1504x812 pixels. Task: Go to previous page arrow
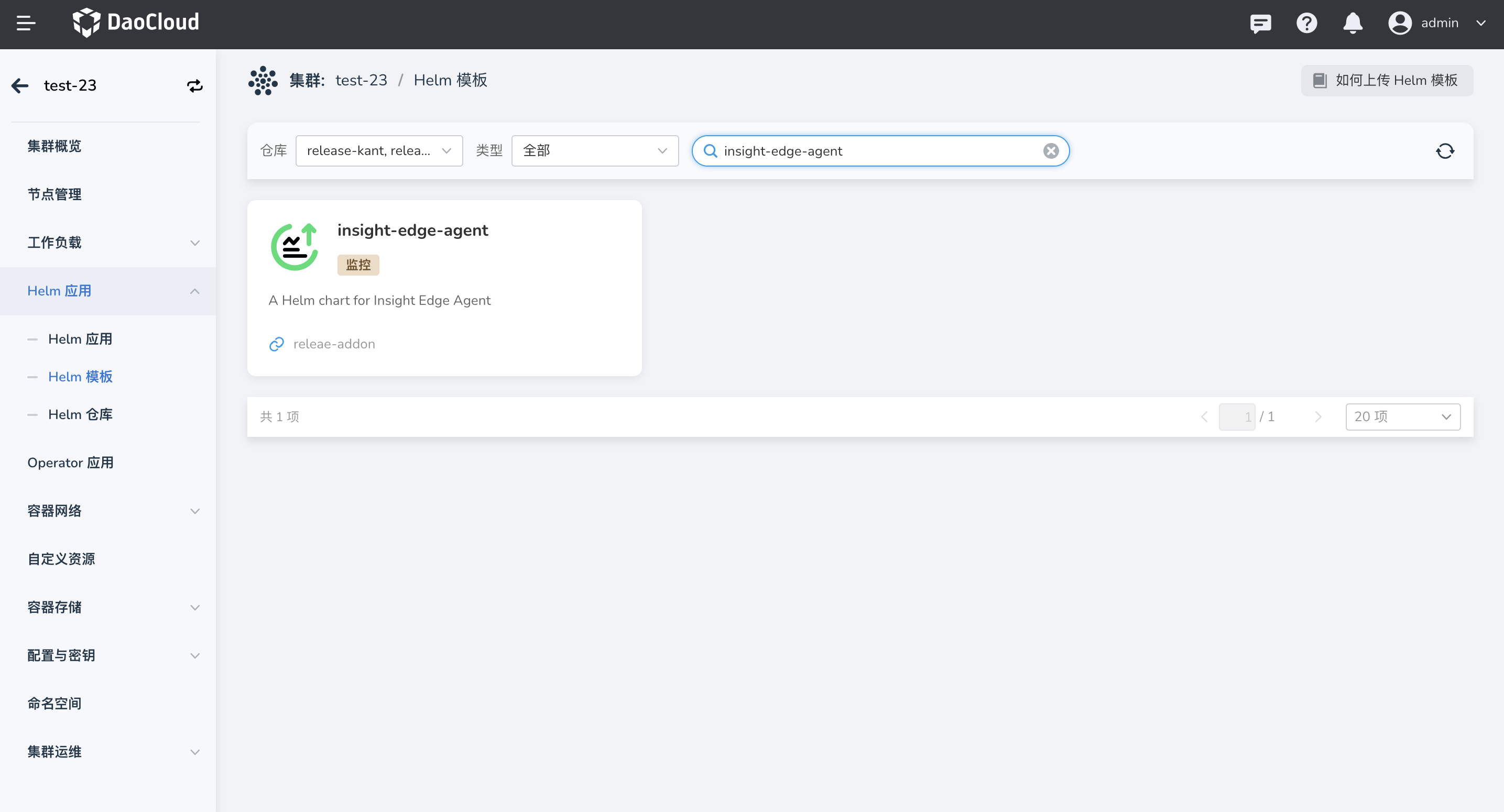[x=1204, y=417]
